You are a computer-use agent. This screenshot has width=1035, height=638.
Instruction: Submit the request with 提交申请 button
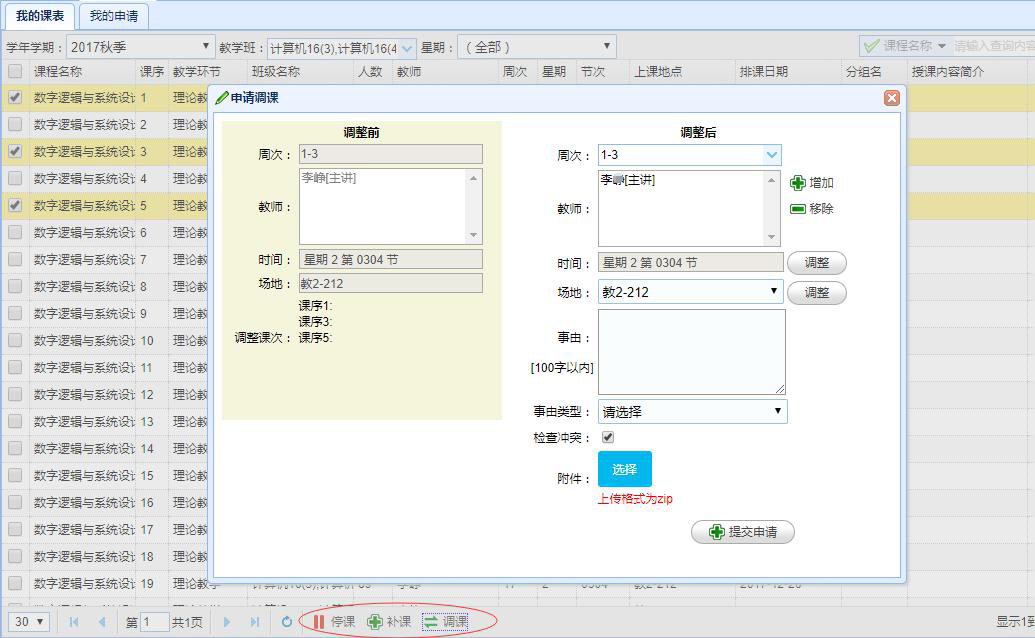[x=743, y=532]
